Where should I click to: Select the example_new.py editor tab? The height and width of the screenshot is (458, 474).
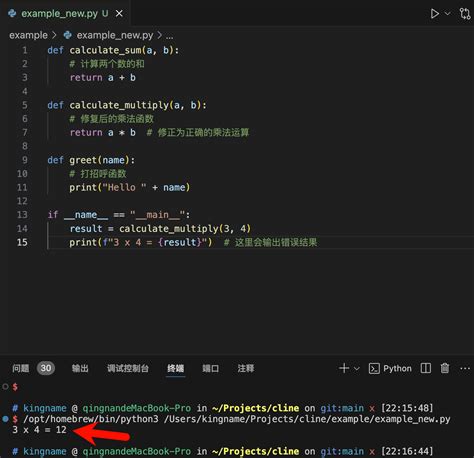[x=65, y=13]
